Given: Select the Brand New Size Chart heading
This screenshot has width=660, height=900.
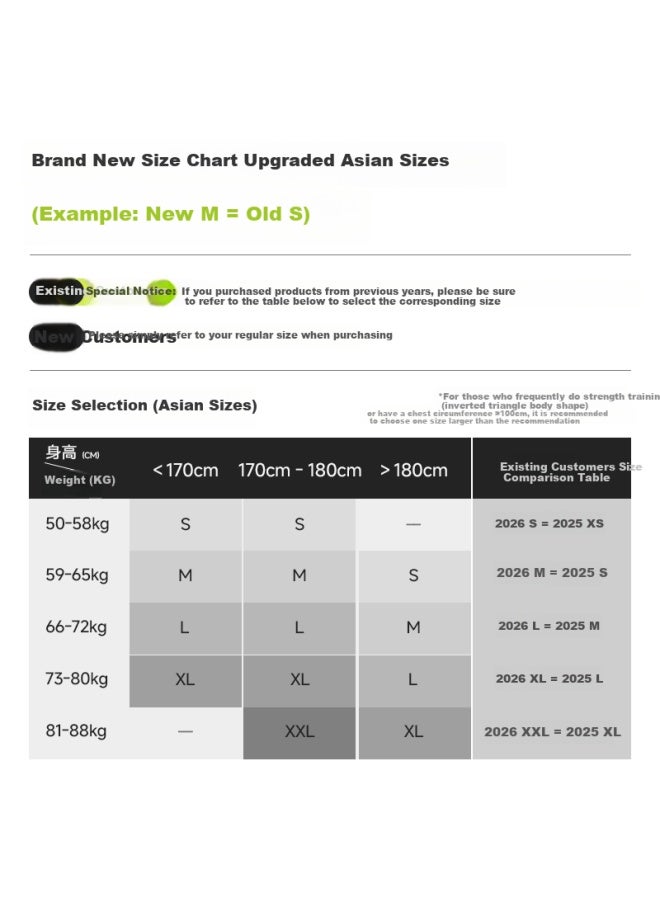Looking at the screenshot, I should 240,160.
